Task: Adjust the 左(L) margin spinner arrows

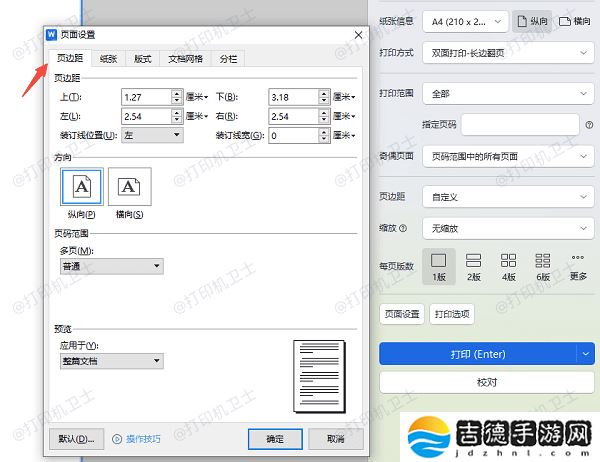Action: 177,116
